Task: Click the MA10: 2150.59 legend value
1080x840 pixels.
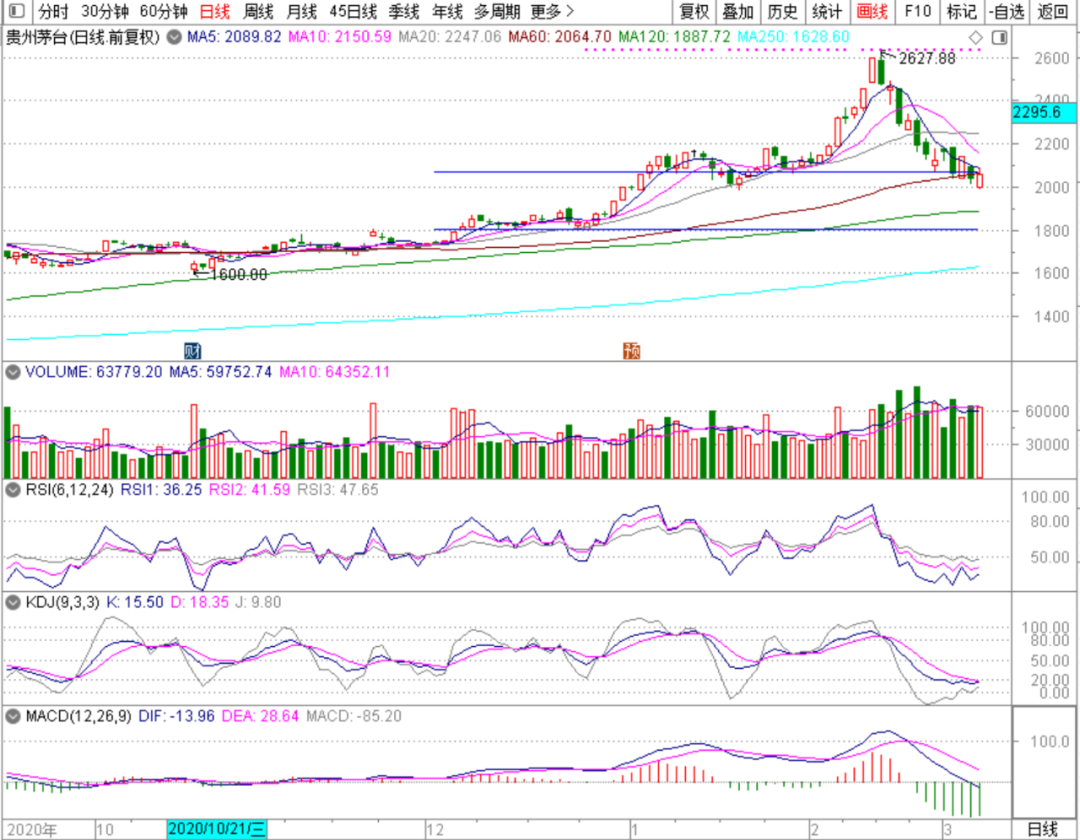Action: coord(340,37)
